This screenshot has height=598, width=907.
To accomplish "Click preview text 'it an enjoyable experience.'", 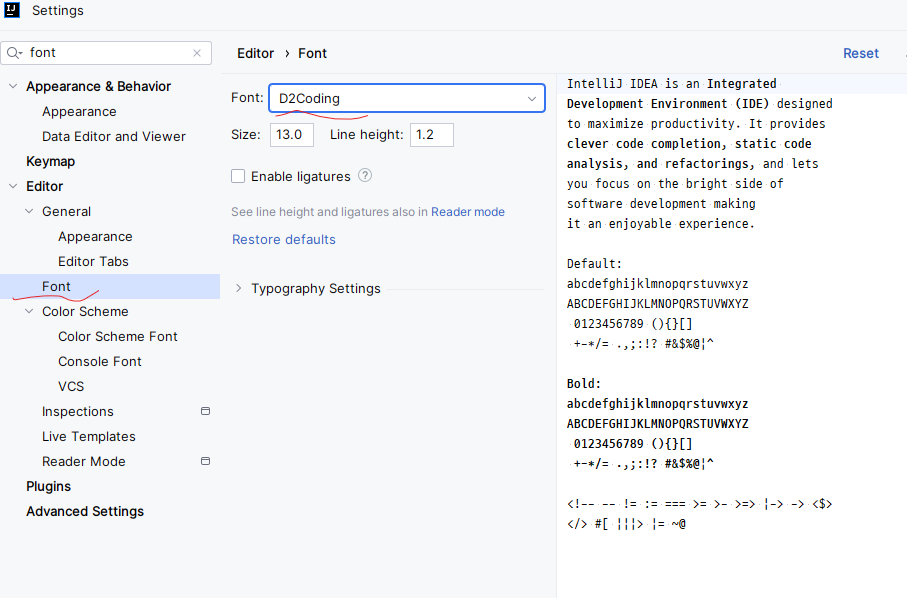I will click(x=661, y=224).
